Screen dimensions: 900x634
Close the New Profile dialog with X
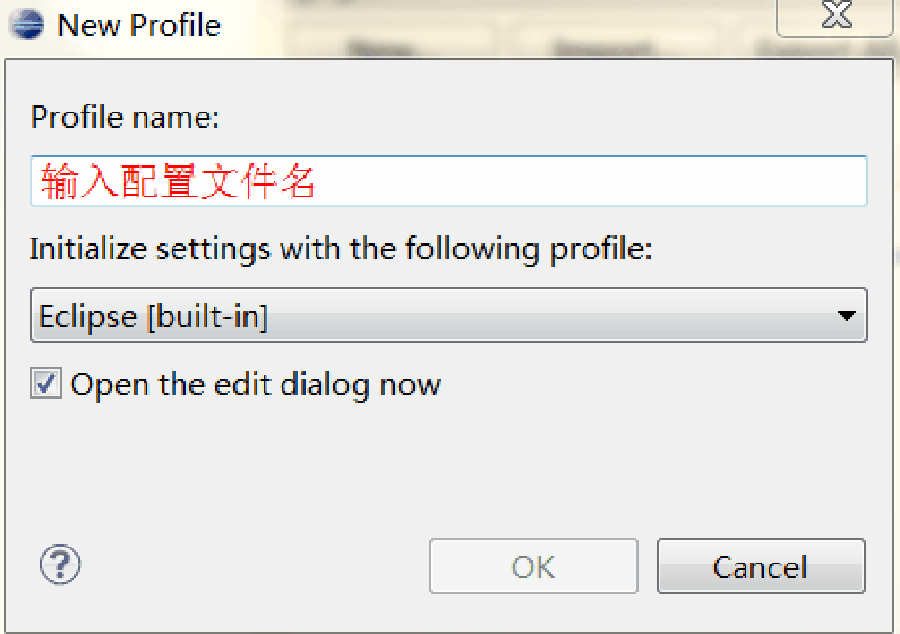click(x=837, y=15)
